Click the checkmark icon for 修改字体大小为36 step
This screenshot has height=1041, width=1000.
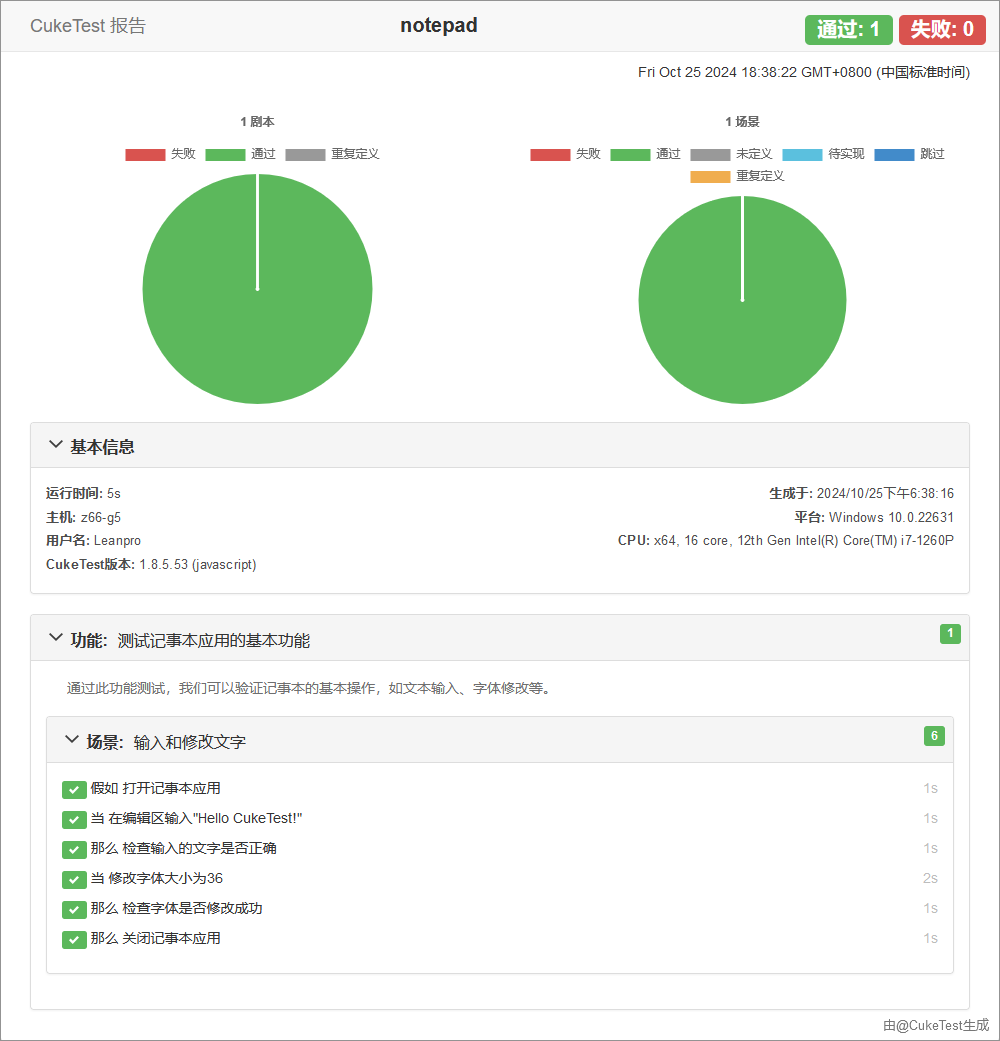[74, 879]
